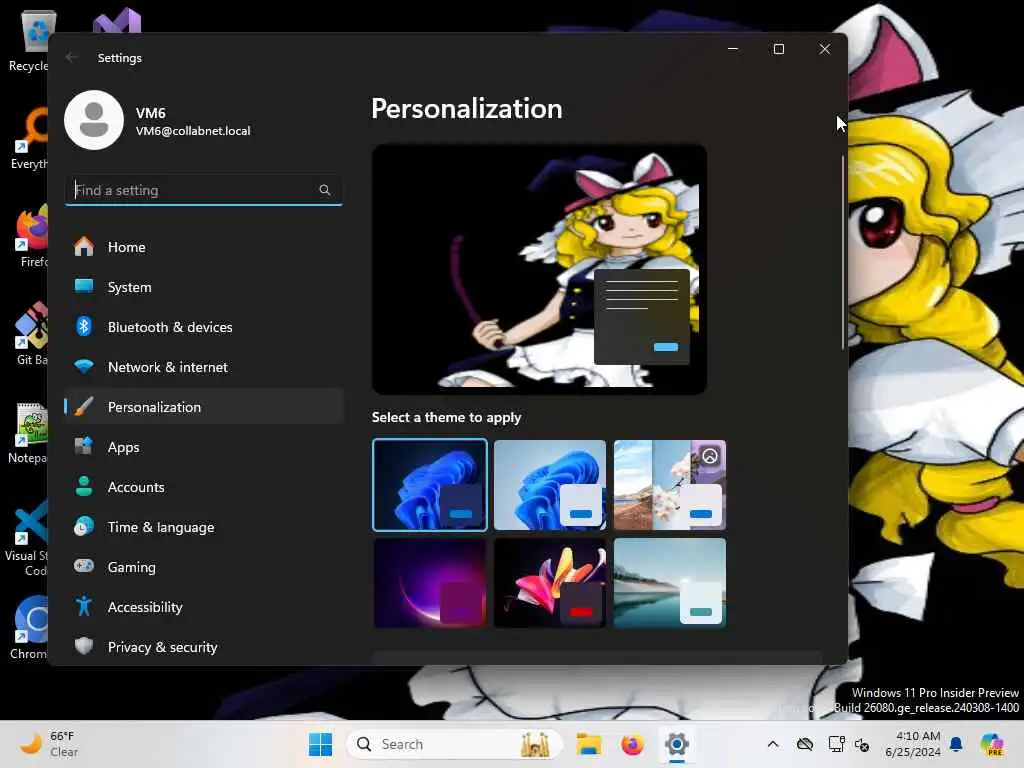Image resolution: width=1024 pixels, height=768 pixels.
Task: Open Home in Settings sidebar
Action: coord(204,247)
